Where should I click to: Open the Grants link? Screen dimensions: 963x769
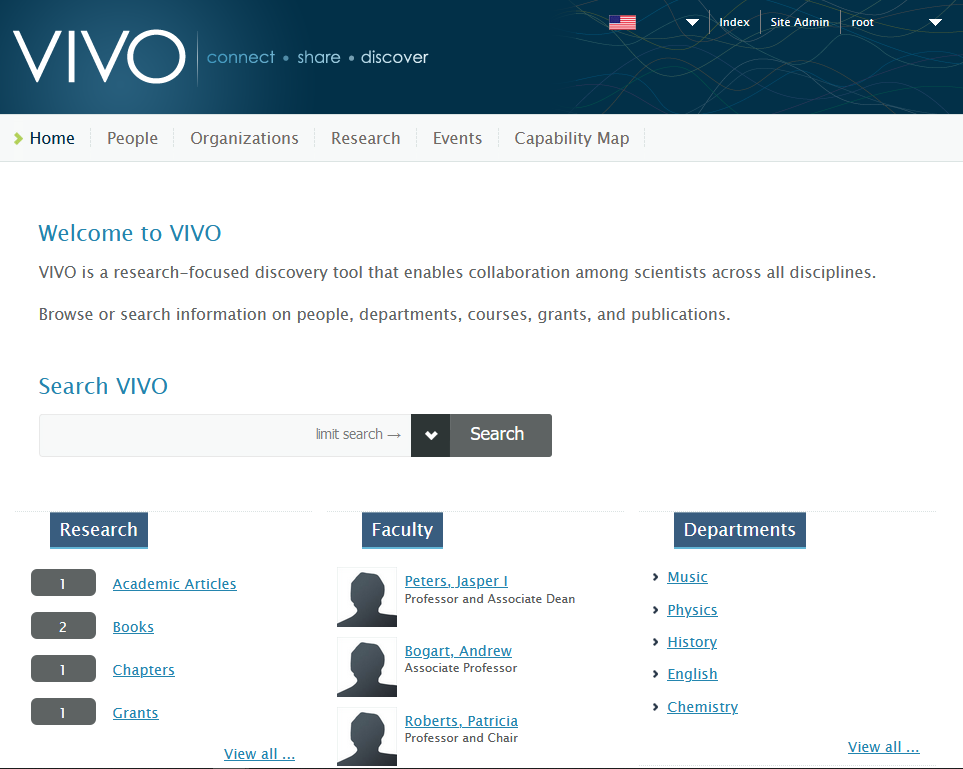pyautogui.click(x=136, y=712)
